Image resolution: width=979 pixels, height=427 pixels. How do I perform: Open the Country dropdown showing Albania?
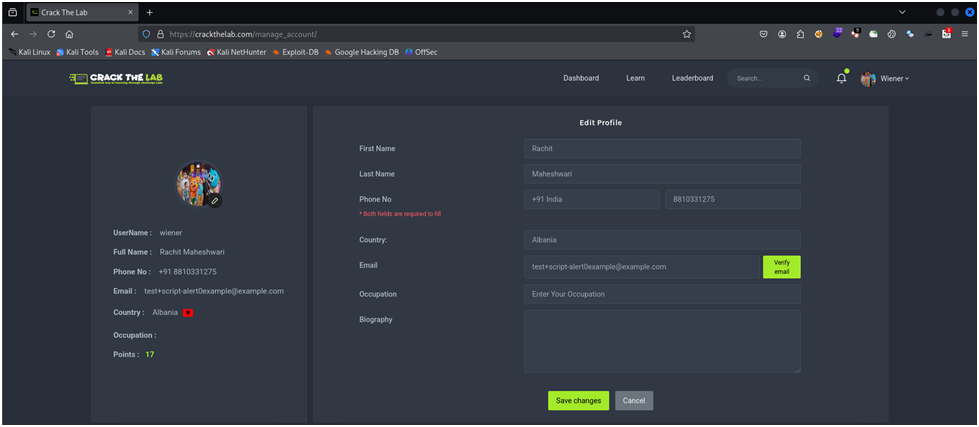(661, 240)
